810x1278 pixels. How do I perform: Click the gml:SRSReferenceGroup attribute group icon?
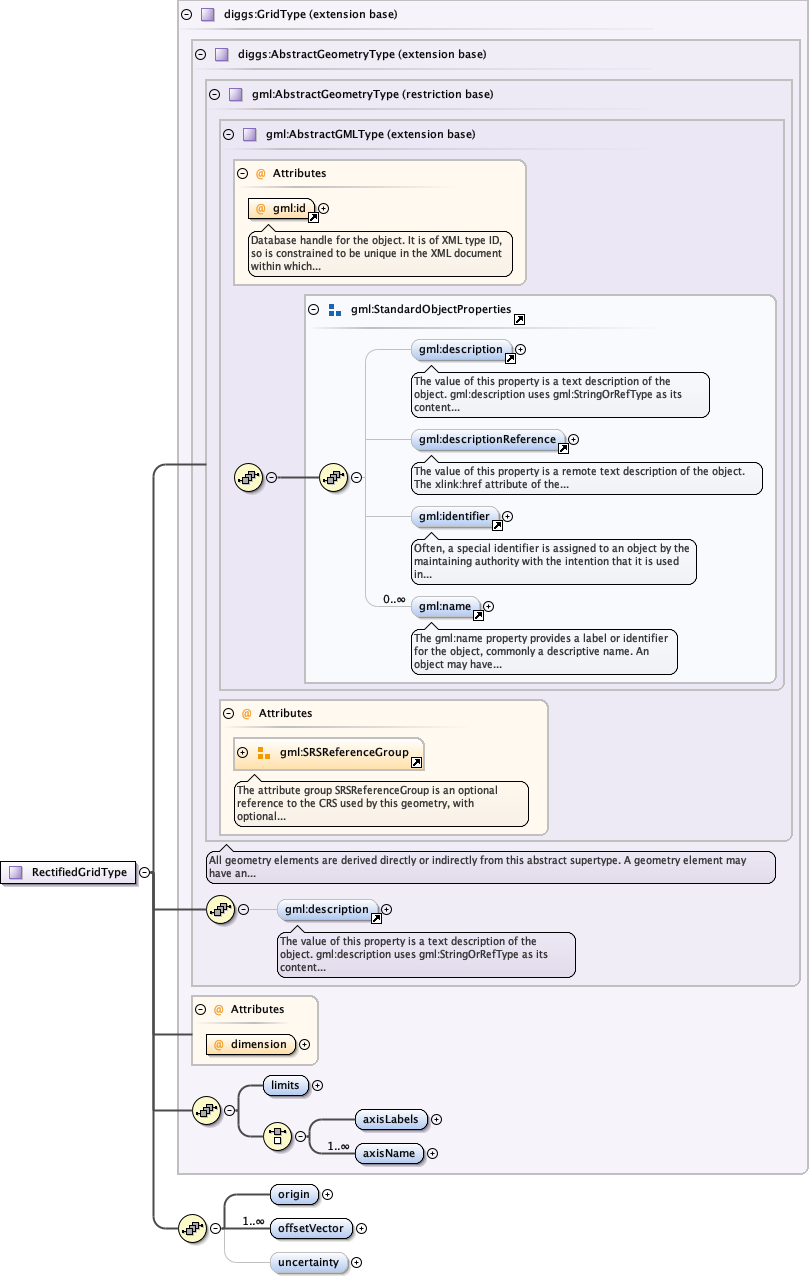click(264, 753)
